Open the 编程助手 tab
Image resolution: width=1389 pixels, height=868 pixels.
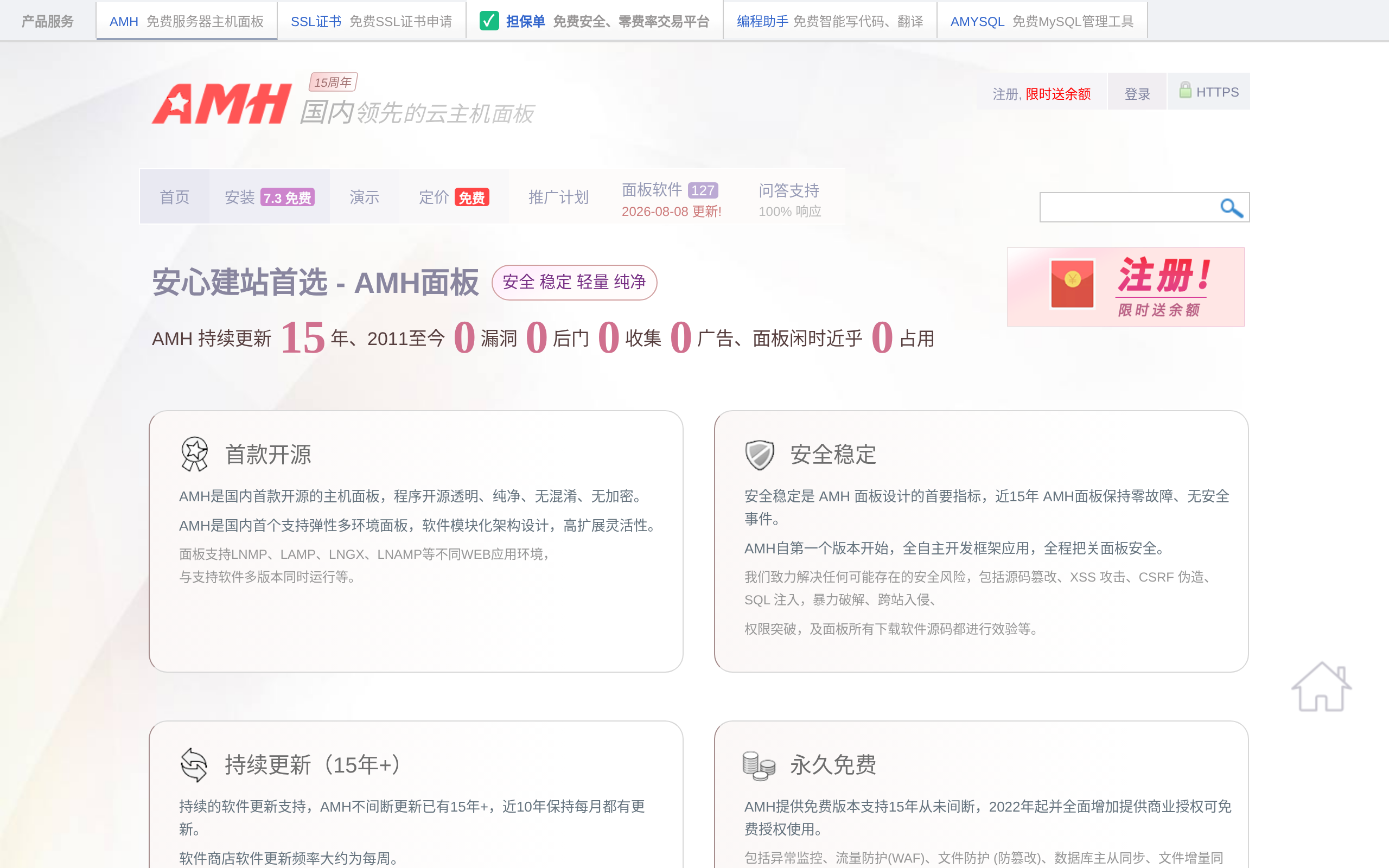pos(830,21)
